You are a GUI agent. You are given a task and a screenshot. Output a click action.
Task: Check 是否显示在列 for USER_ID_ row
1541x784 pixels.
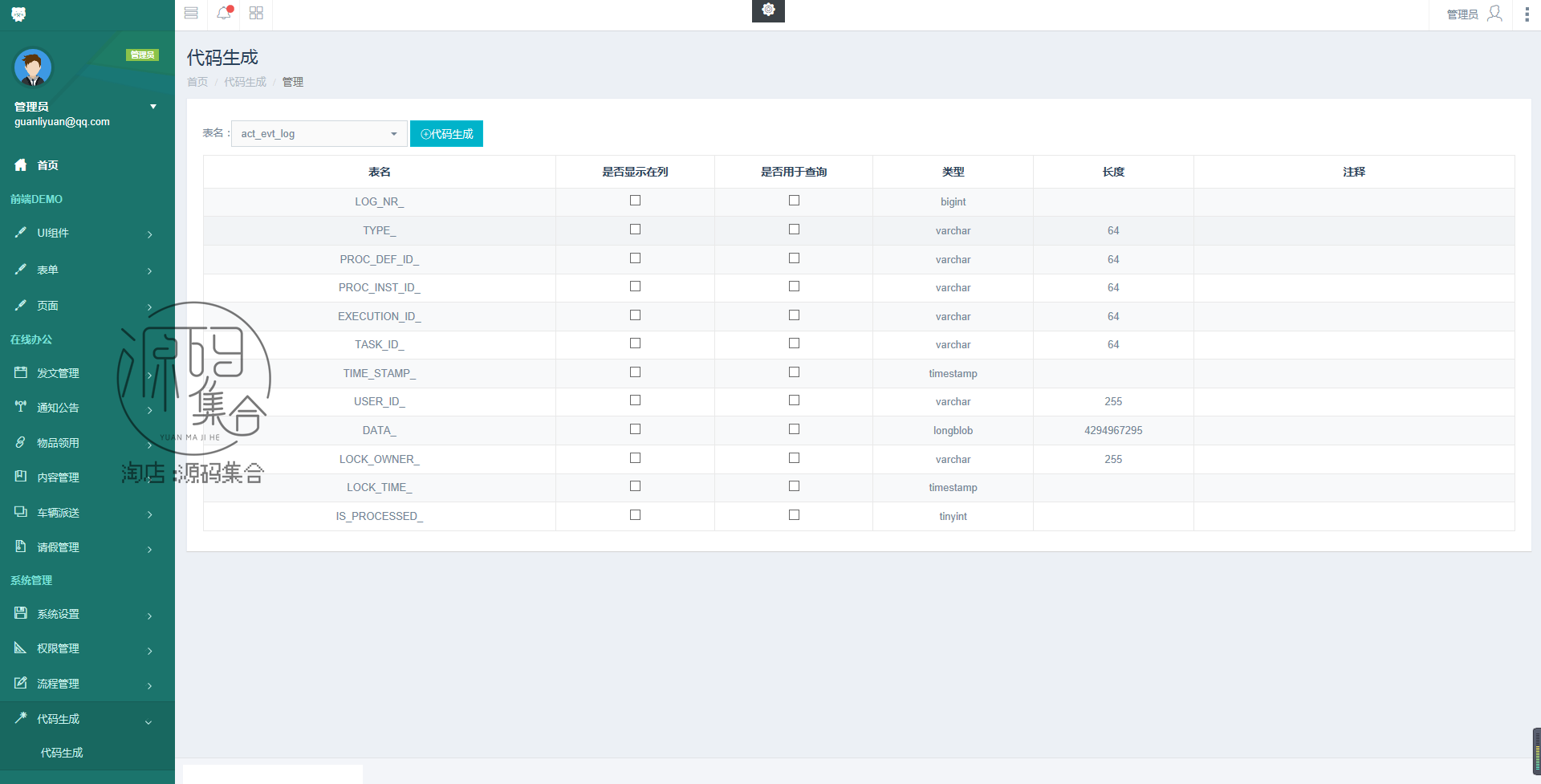635,400
